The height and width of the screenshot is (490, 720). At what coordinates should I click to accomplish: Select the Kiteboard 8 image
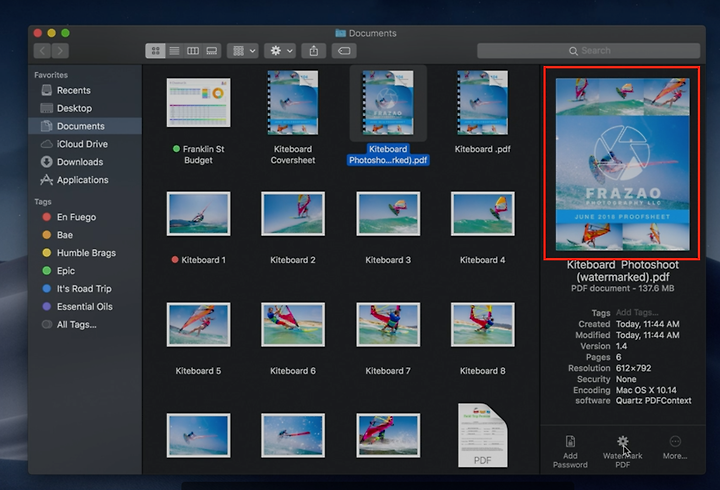[x=483, y=324]
